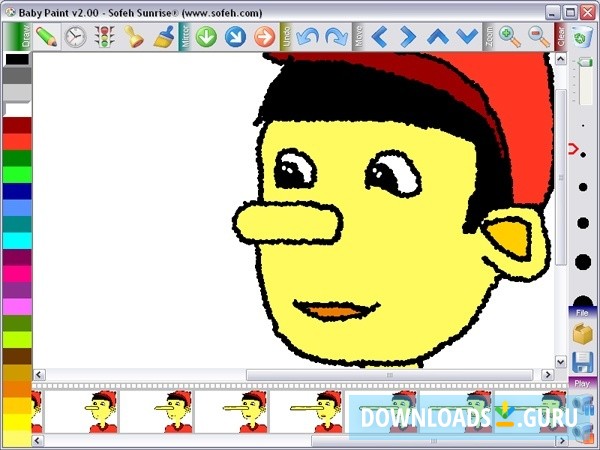Screen dimensions: 600x450
Task: Click the green slider handle at top right
Action: (585, 62)
